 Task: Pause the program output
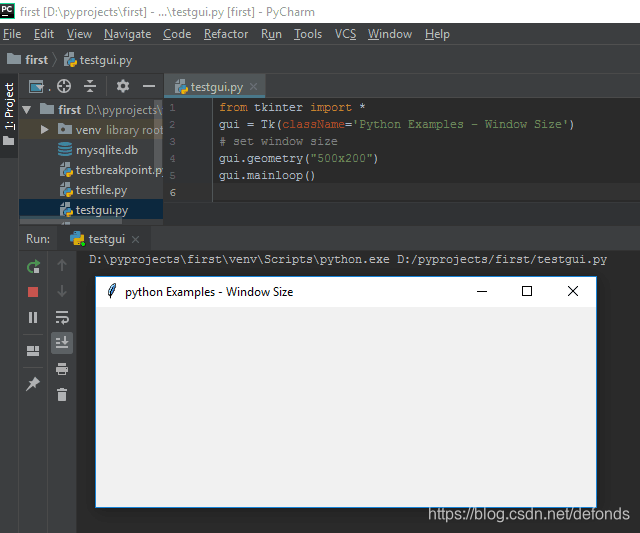coord(33,317)
